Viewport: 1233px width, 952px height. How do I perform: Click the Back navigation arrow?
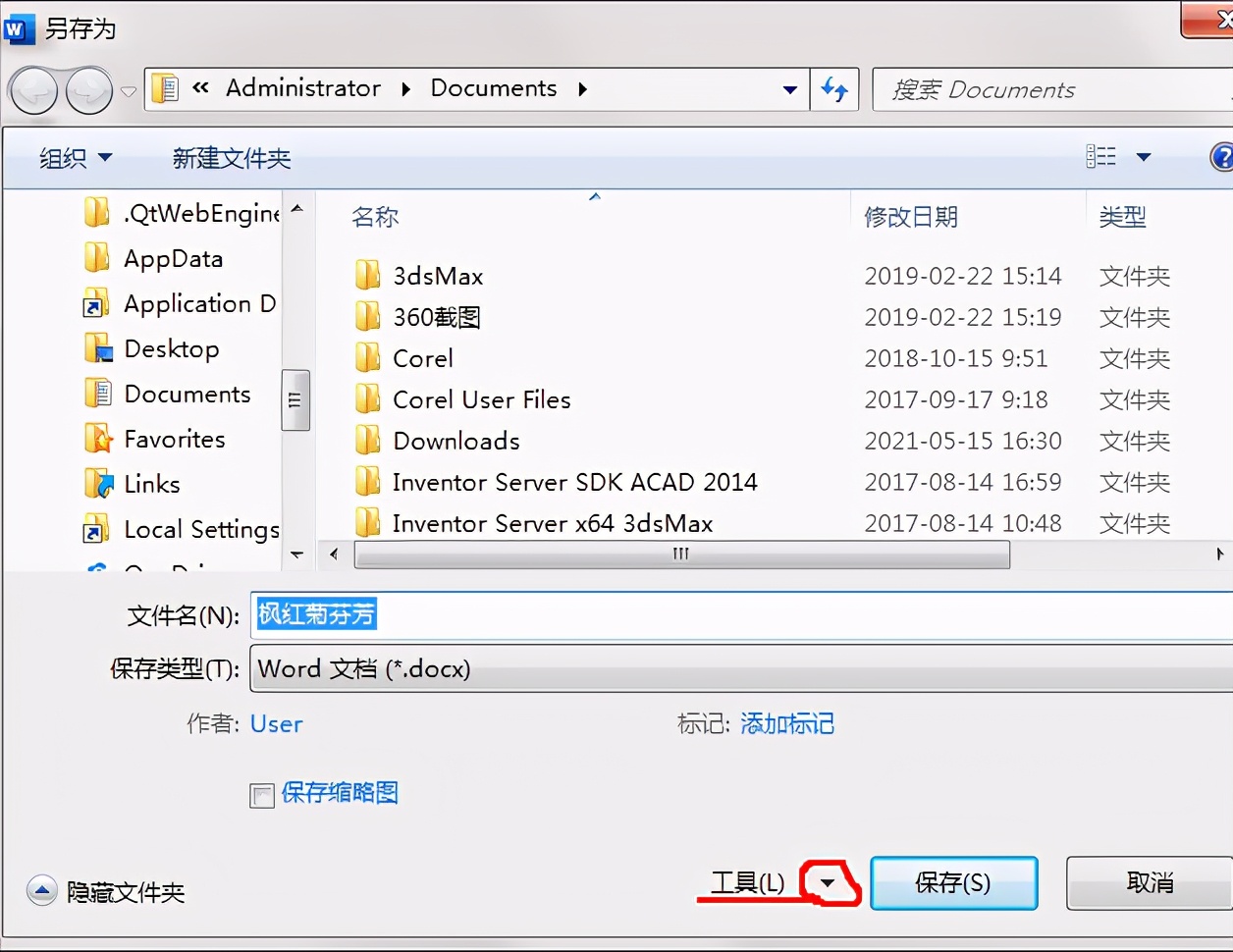tap(33, 91)
